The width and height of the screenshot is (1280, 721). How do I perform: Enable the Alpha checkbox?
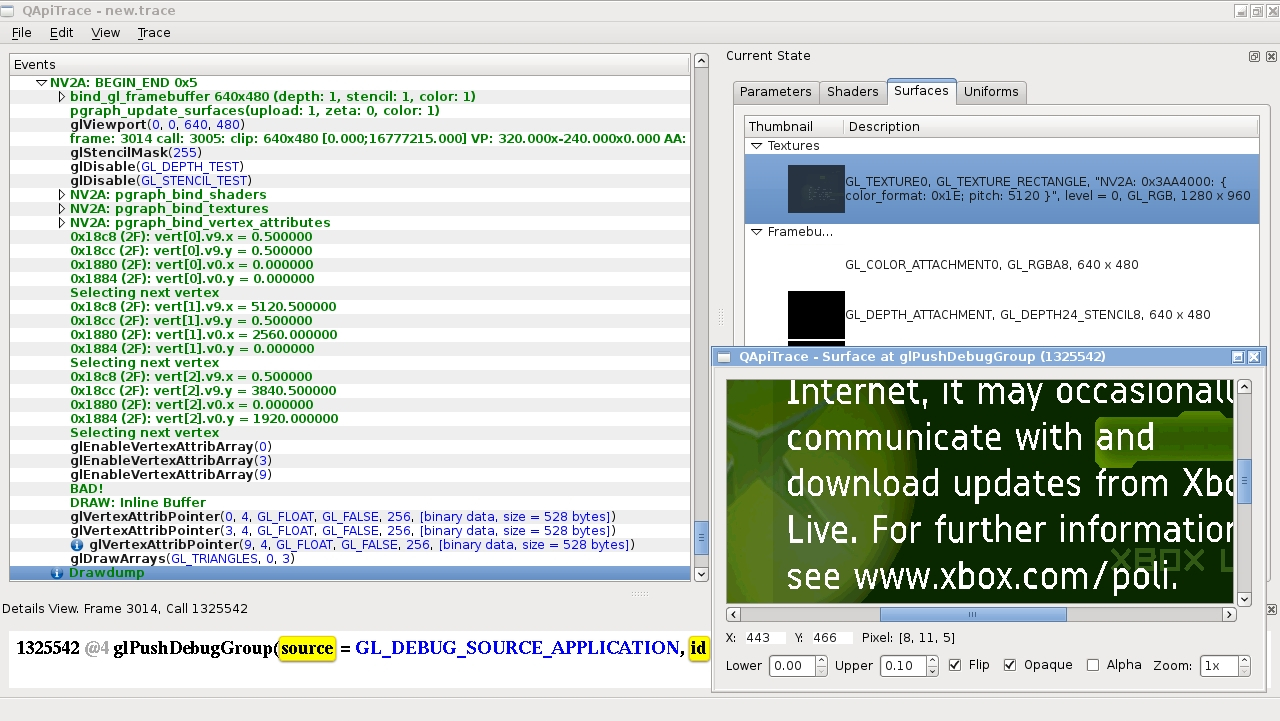(1093, 665)
